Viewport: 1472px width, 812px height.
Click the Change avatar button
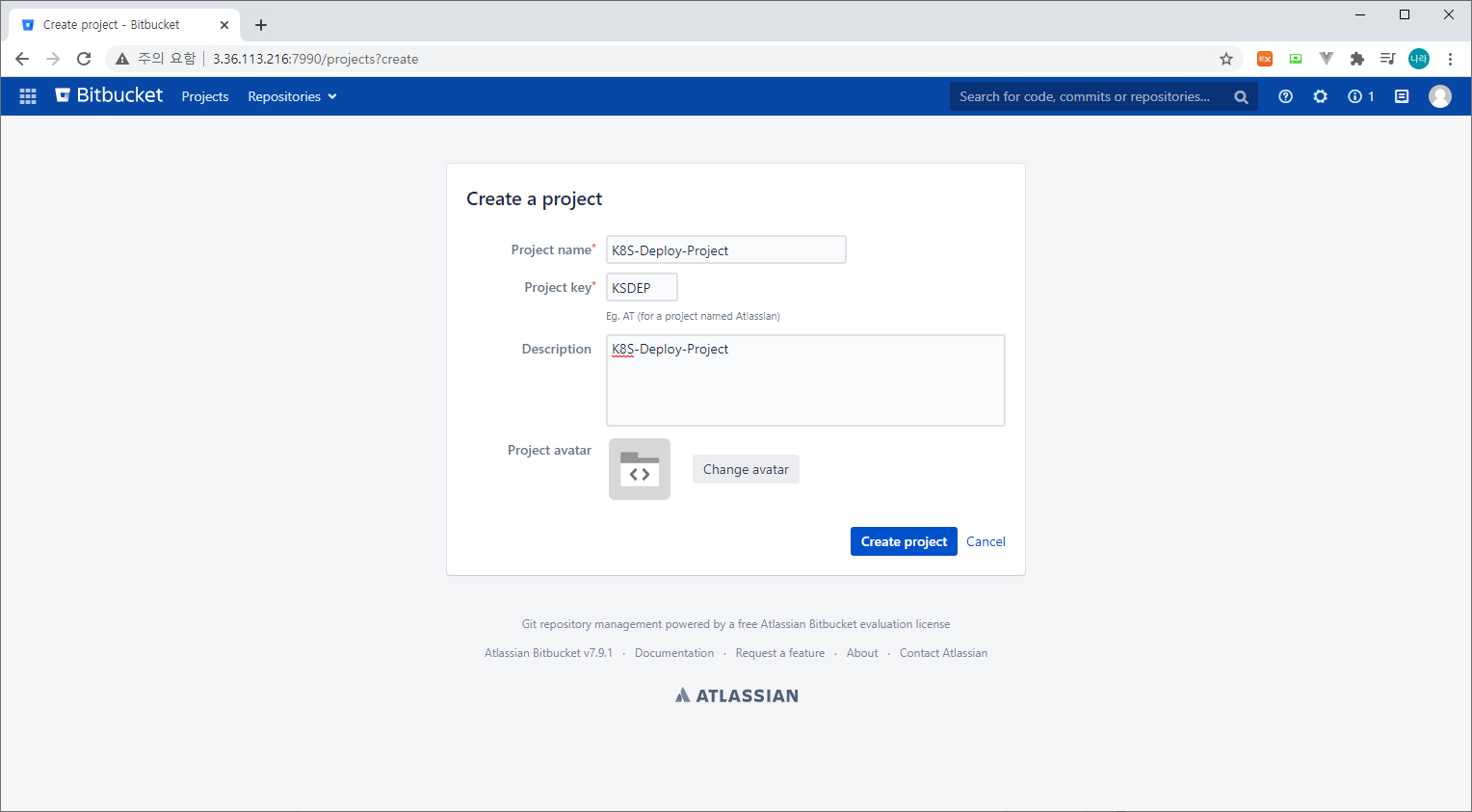pyautogui.click(x=746, y=469)
